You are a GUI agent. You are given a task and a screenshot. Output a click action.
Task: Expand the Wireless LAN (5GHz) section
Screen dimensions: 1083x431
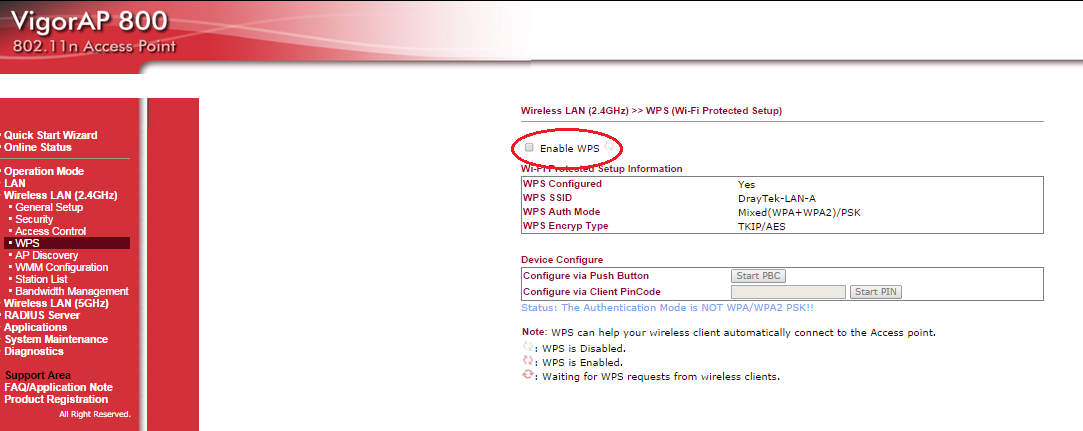pyautogui.click(x=56, y=303)
